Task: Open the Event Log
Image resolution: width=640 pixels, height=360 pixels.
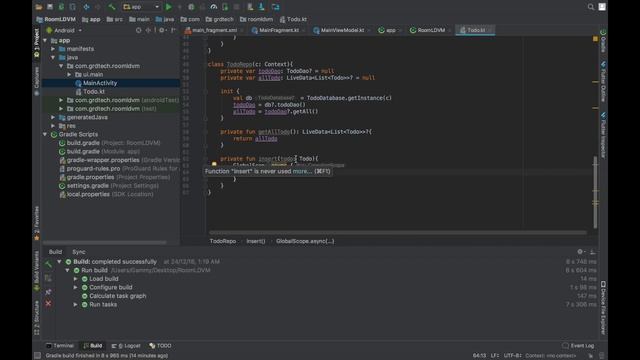Action: click(578, 346)
